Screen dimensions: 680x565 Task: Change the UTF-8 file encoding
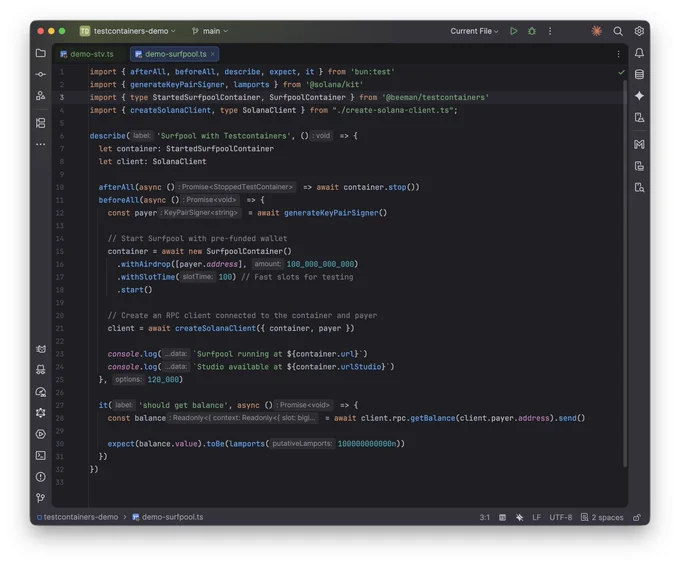[x=560, y=517]
